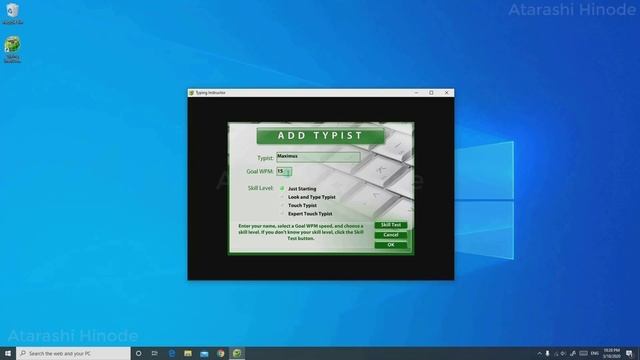Click the taskbar search box
The image size is (640, 360).
click(73, 353)
